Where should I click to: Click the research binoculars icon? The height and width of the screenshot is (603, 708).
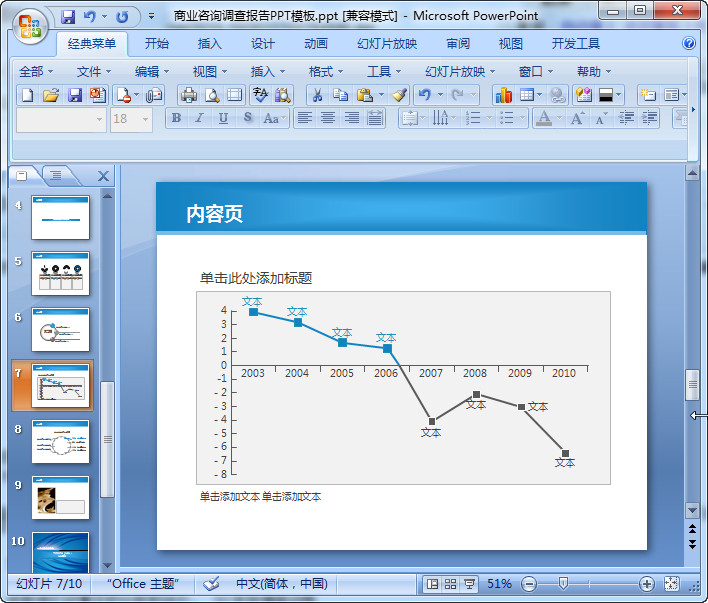(x=283, y=95)
